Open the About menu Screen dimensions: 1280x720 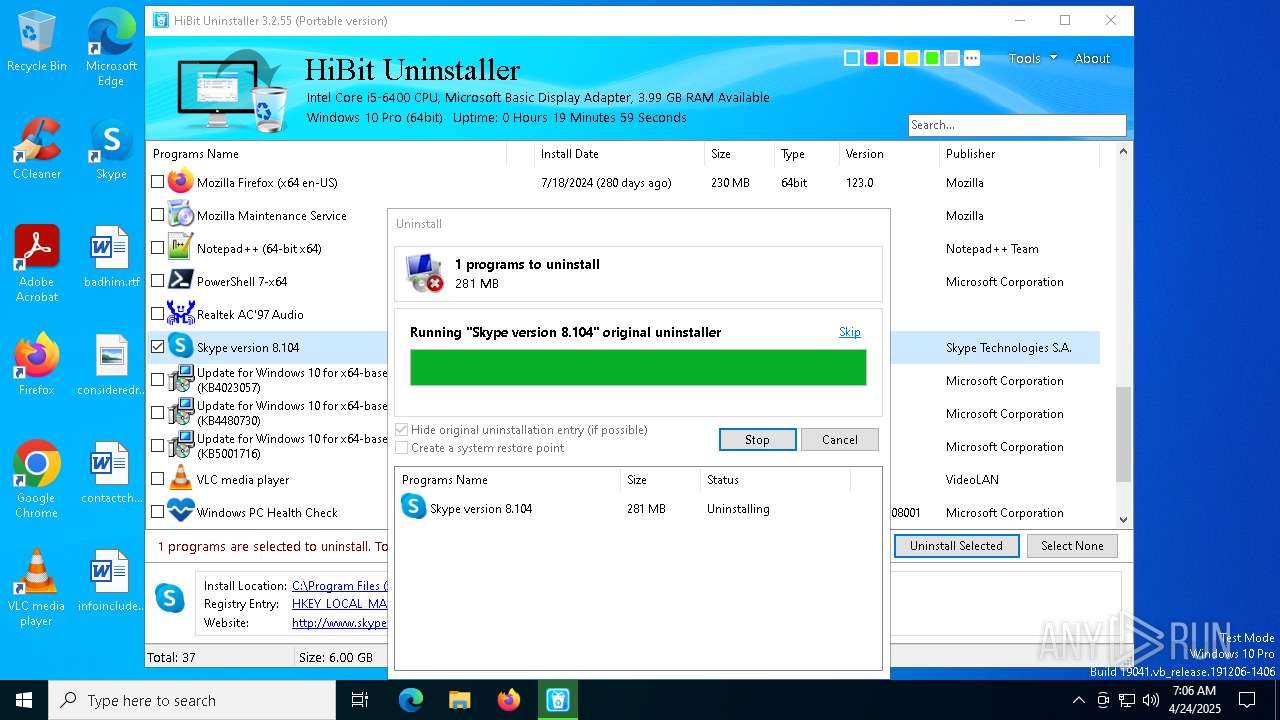point(1092,58)
